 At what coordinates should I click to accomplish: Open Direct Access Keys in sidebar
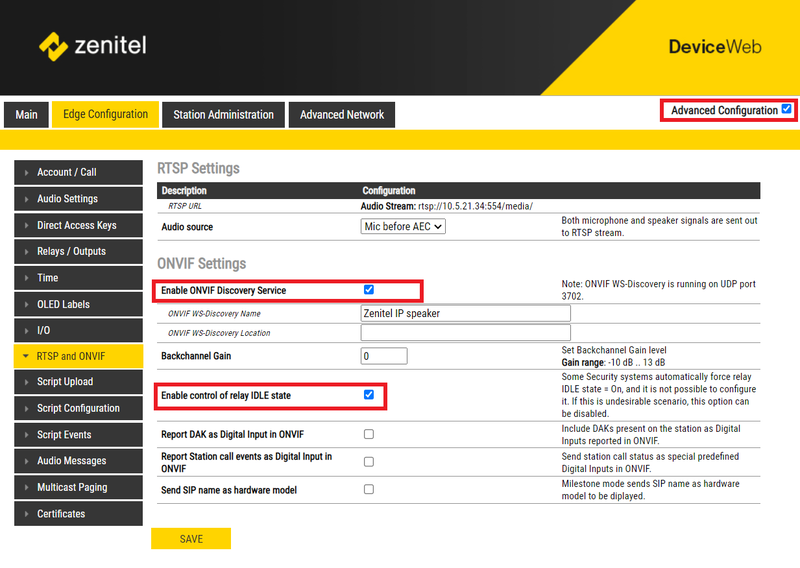78,225
